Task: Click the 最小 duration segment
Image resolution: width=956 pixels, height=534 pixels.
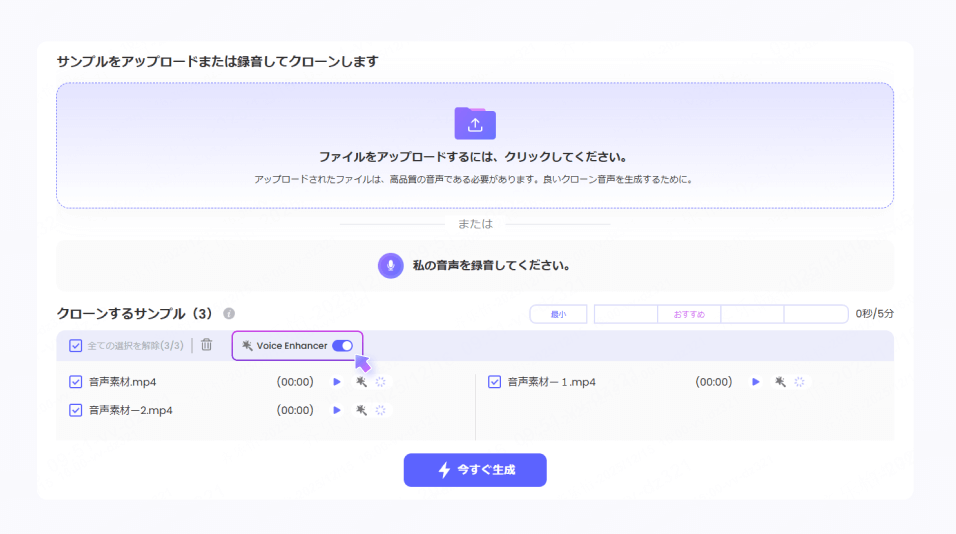Action: 558,314
